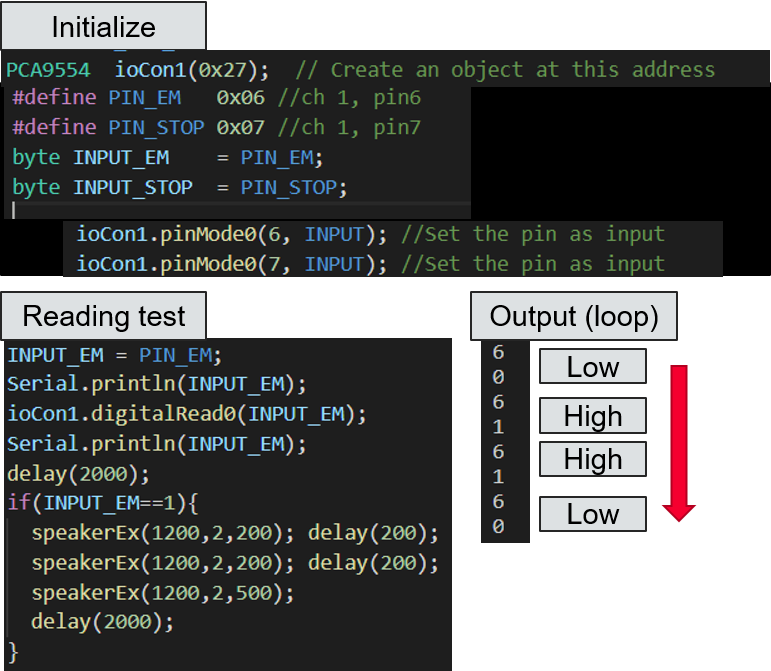The height and width of the screenshot is (671, 771).
Task: Click the 'delay(2000);' line inside if block
Action: (x=102, y=622)
